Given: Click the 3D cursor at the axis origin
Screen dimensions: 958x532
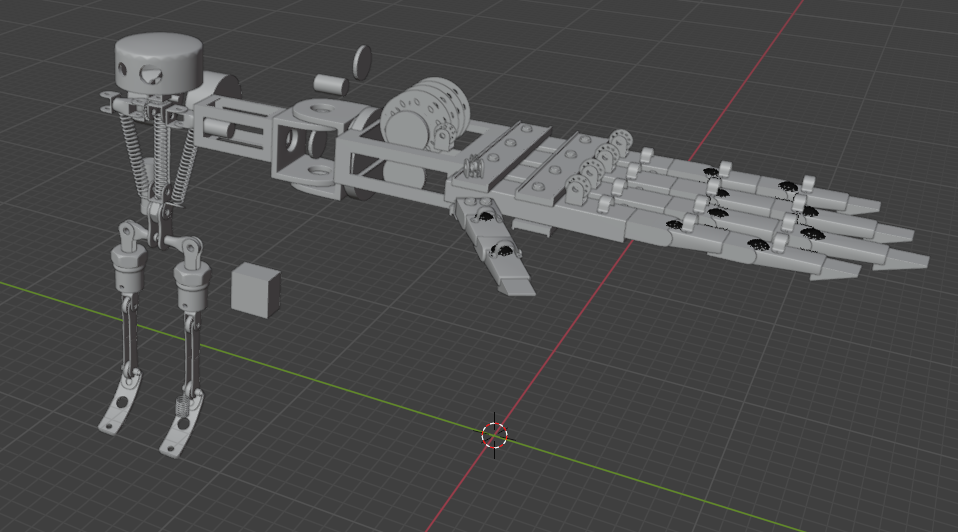Looking at the screenshot, I should coord(494,435).
